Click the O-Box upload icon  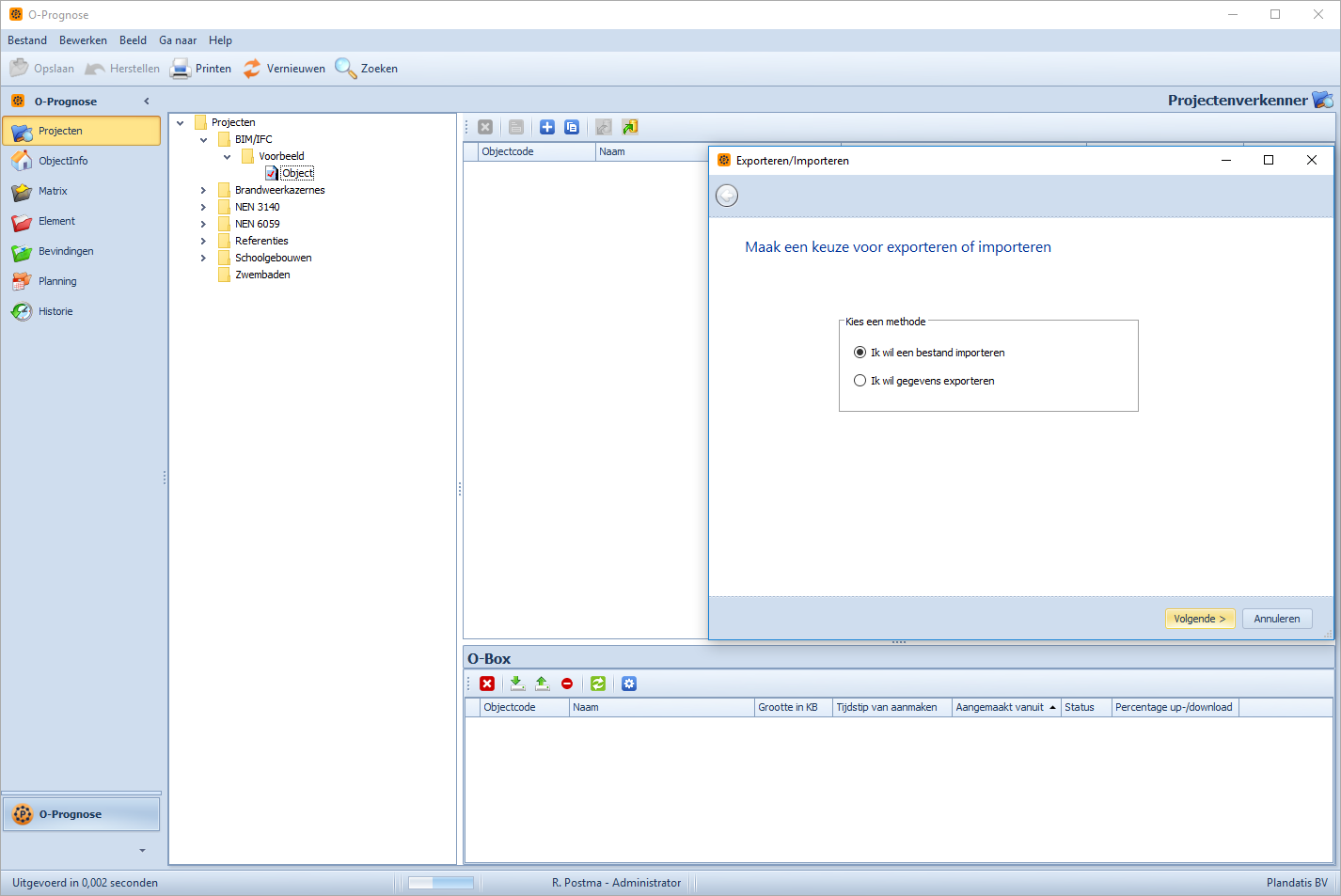pos(542,684)
